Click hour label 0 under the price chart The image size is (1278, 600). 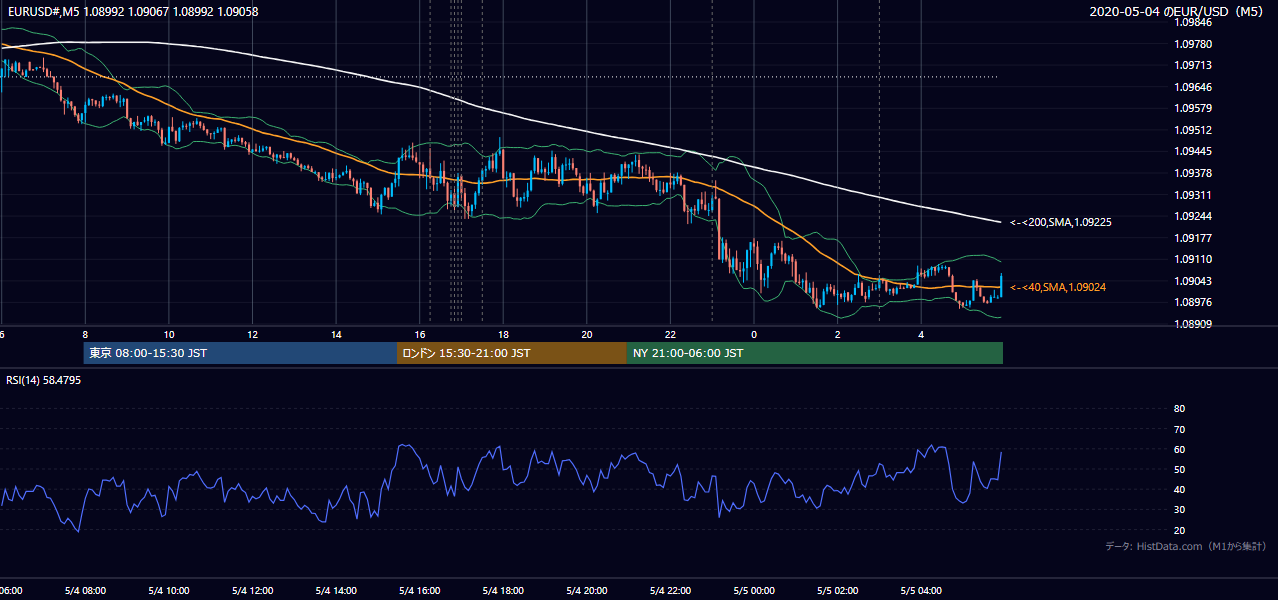754,335
